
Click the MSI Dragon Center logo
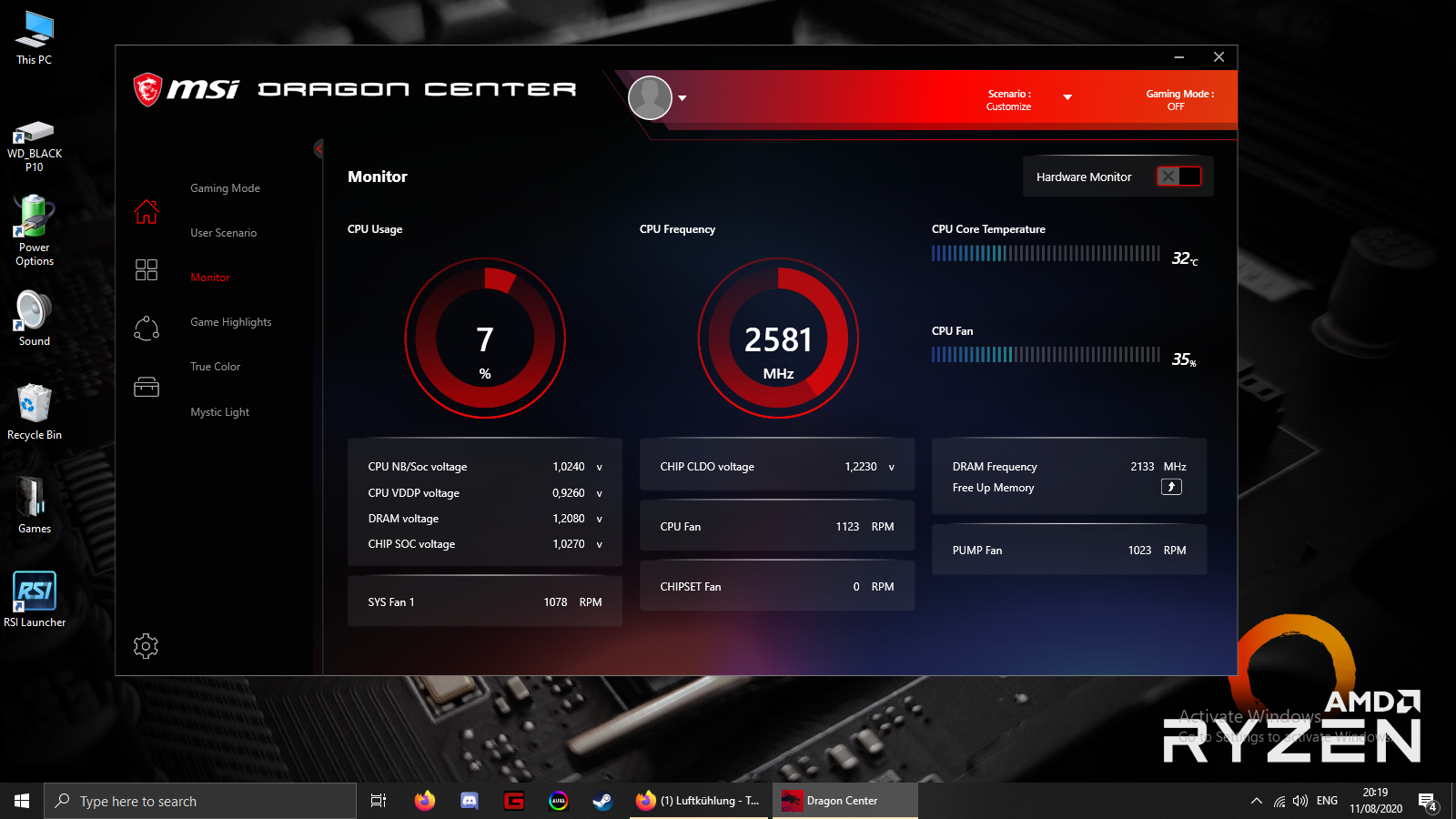tap(355, 89)
